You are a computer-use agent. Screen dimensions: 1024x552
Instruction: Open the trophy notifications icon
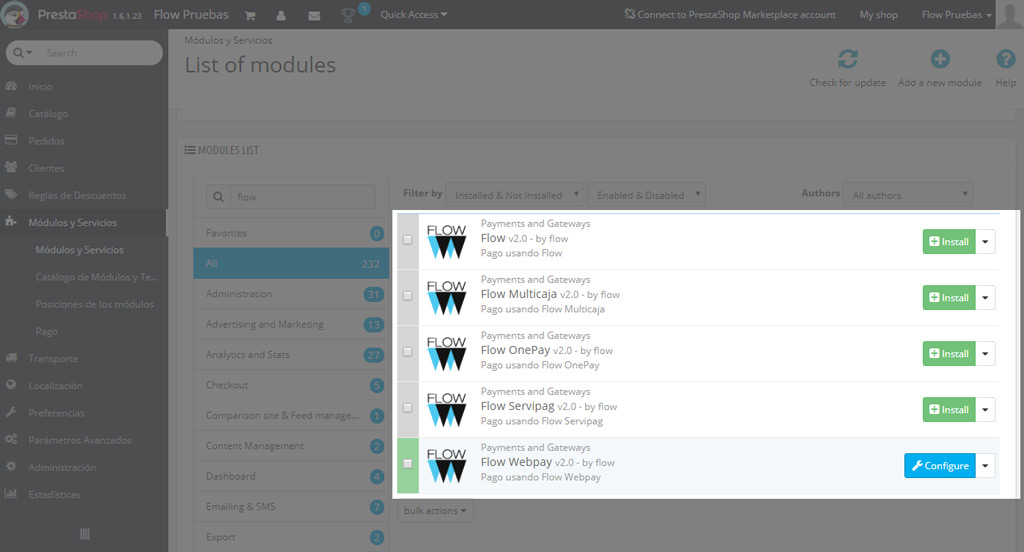pos(348,15)
